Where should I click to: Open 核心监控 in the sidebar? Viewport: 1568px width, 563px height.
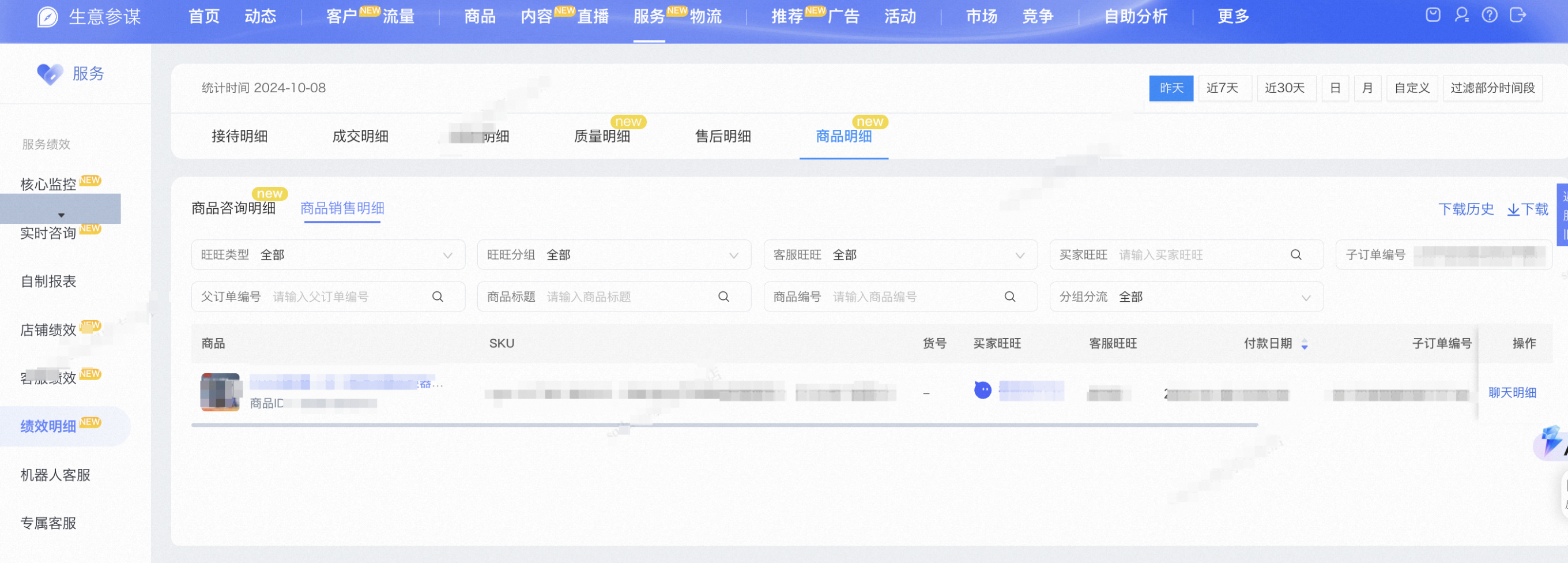[48, 184]
